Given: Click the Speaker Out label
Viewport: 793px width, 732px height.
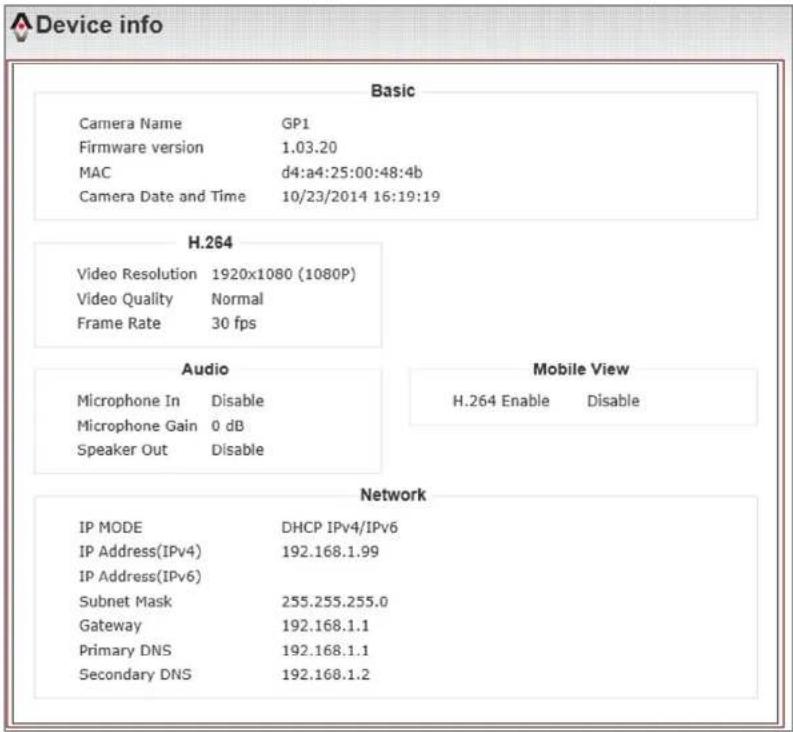Looking at the screenshot, I should click(122, 450).
